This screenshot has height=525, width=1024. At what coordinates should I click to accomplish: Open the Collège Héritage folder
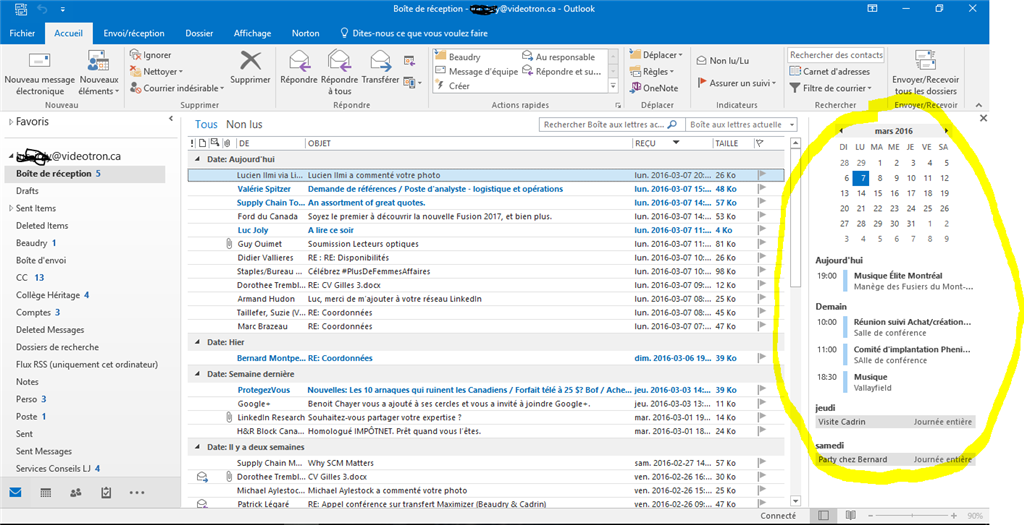(x=48, y=295)
